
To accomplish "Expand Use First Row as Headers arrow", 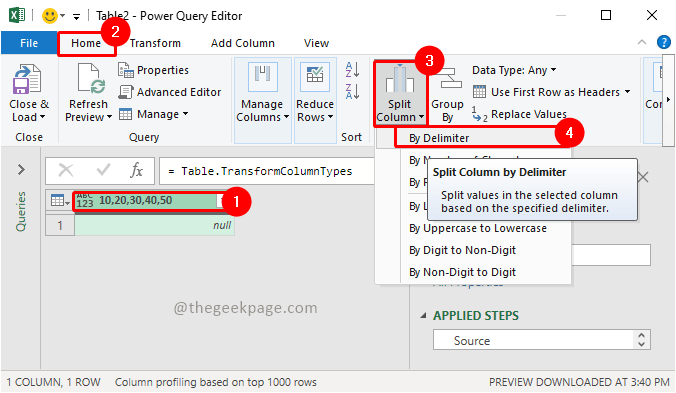I will [627, 92].
